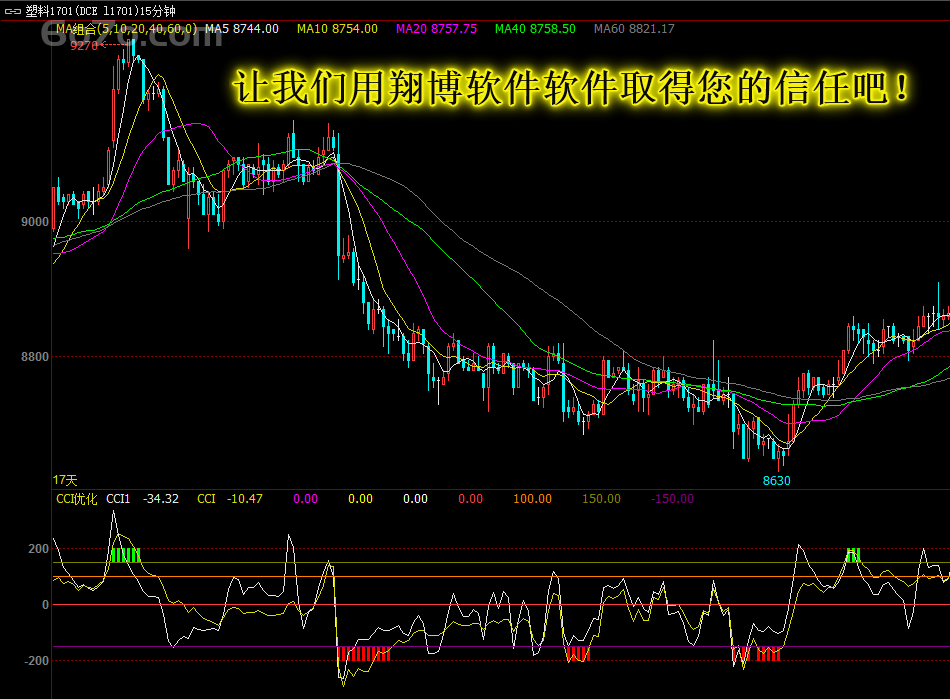The height and width of the screenshot is (699, 950).
Task: Select the MA组合(5,10,20,40,60,0) indicator label
Action: 127,29
